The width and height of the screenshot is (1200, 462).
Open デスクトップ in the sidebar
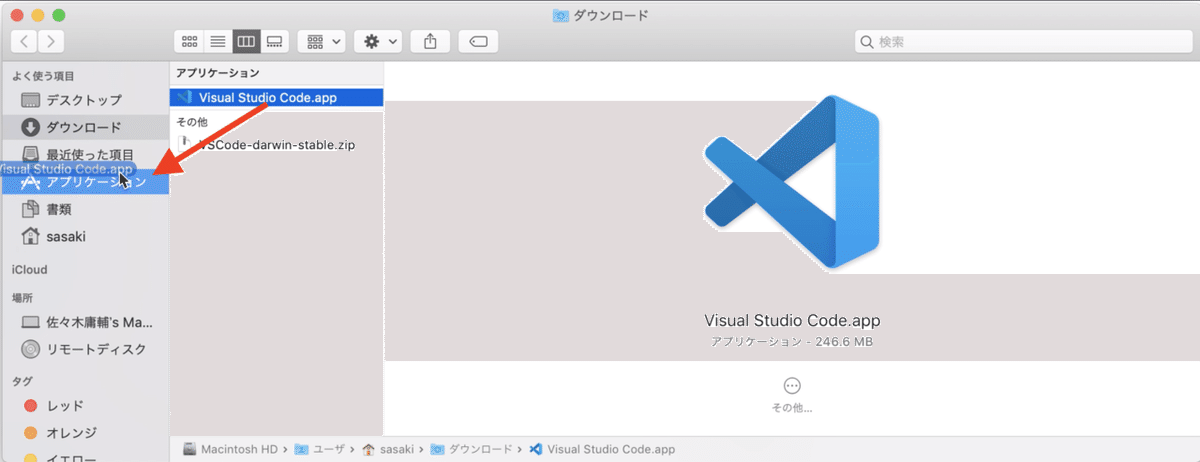pyautogui.click(x=84, y=100)
